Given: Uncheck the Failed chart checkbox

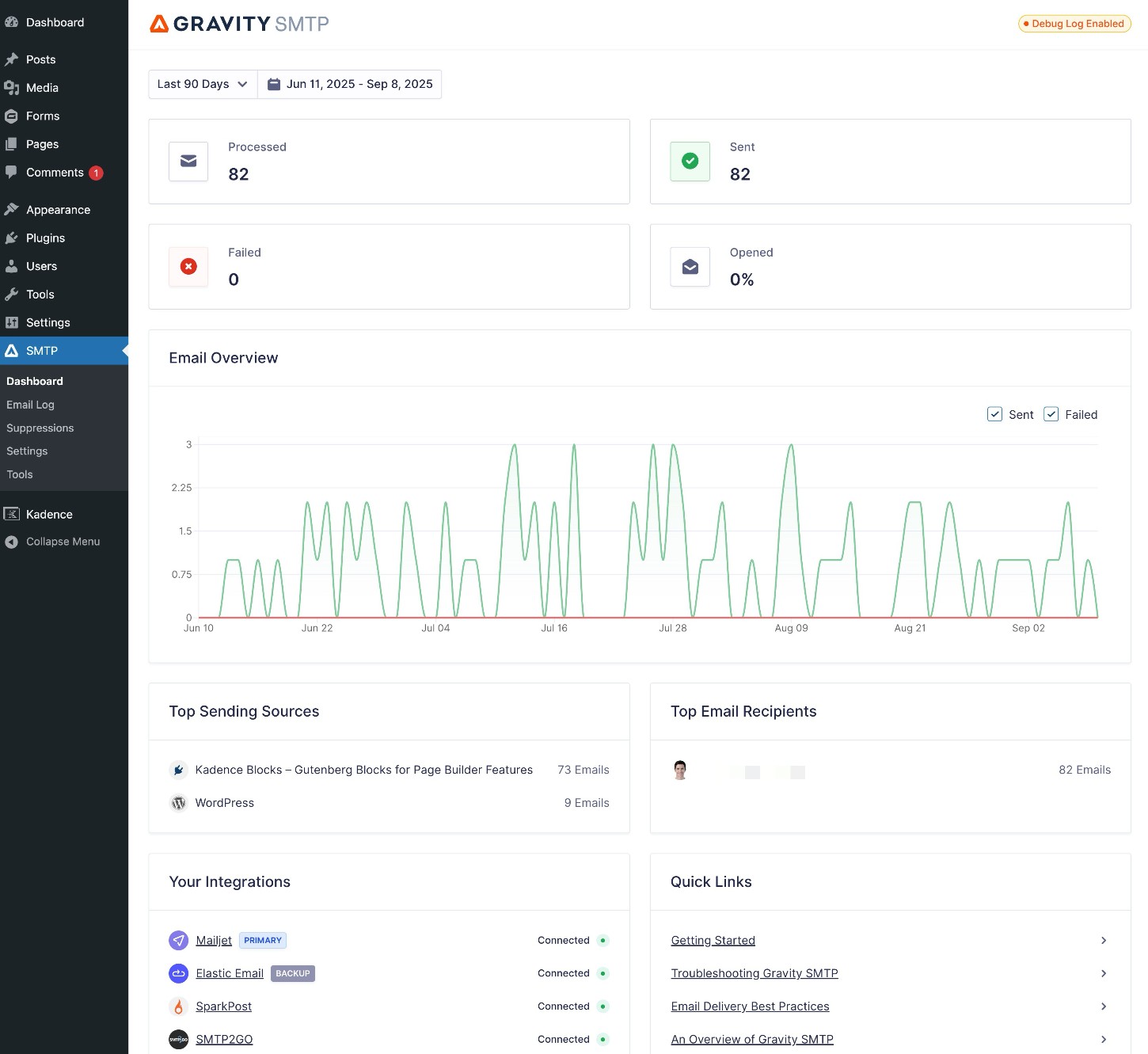Looking at the screenshot, I should pos(1051,414).
